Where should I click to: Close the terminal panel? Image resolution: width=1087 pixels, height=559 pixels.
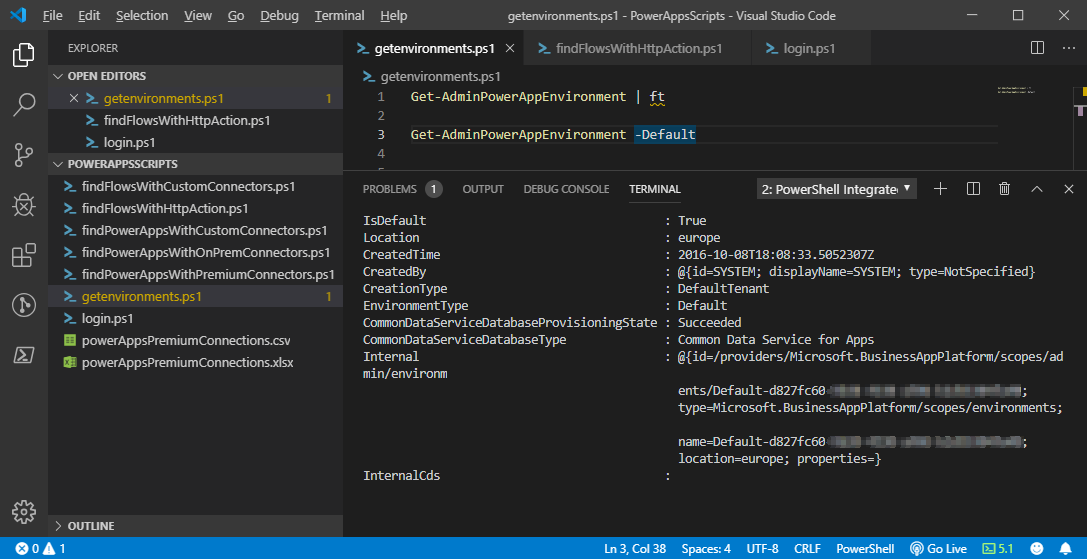click(1069, 189)
